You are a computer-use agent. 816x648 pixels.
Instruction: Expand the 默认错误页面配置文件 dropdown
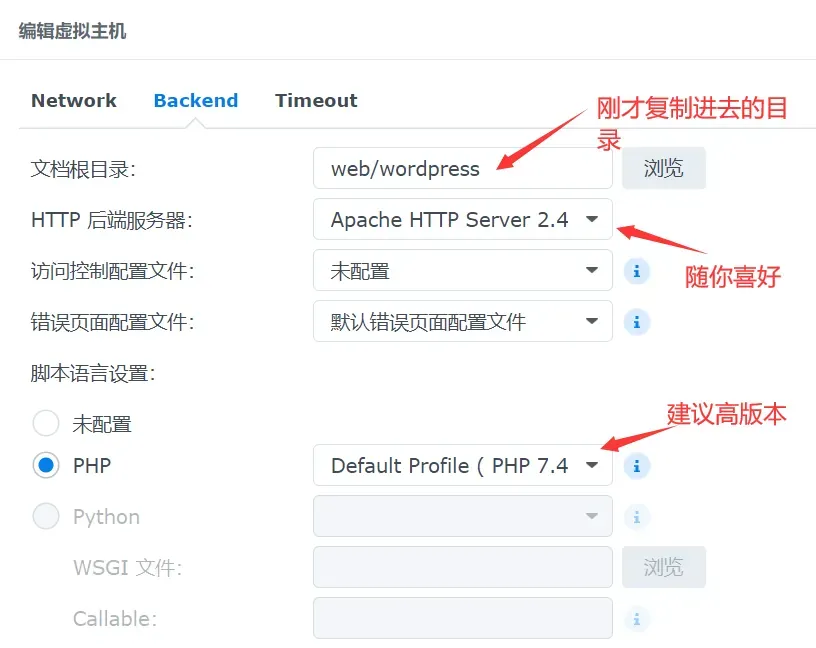[x=463, y=321]
